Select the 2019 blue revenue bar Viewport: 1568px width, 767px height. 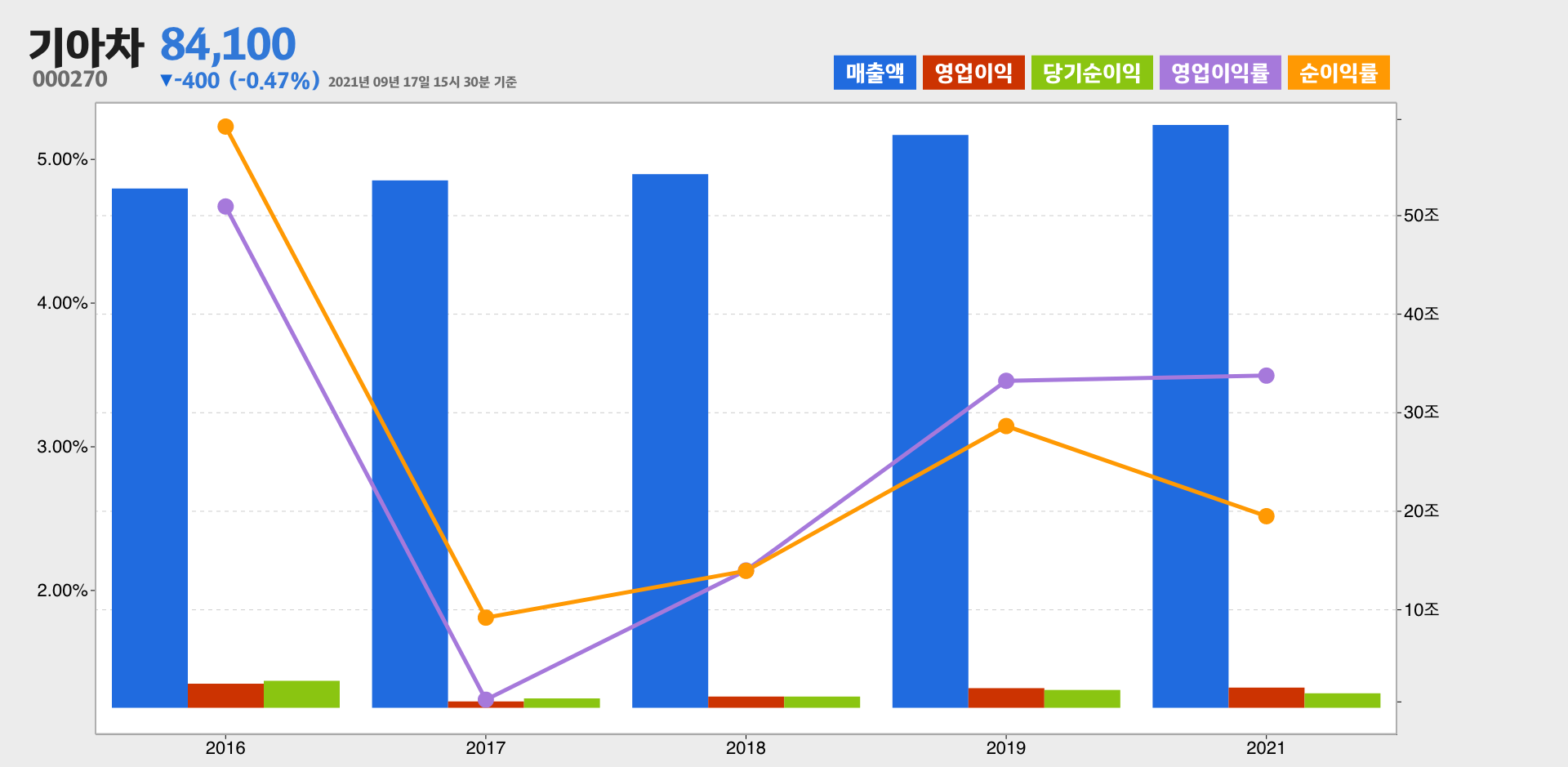(930, 421)
